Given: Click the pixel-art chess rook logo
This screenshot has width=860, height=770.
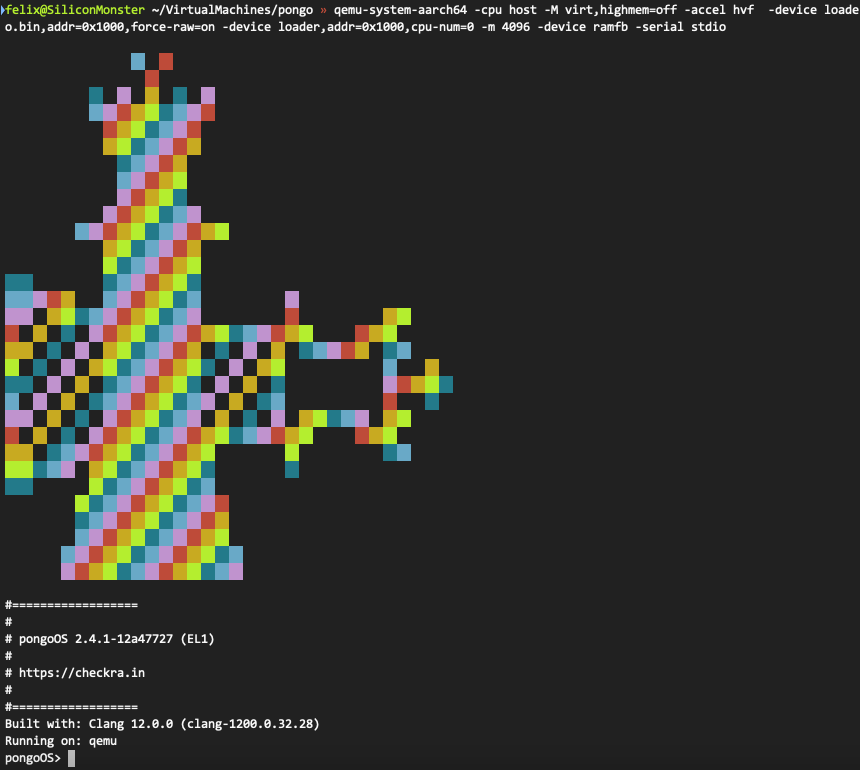Looking at the screenshot, I should click(x=229, y=316).
